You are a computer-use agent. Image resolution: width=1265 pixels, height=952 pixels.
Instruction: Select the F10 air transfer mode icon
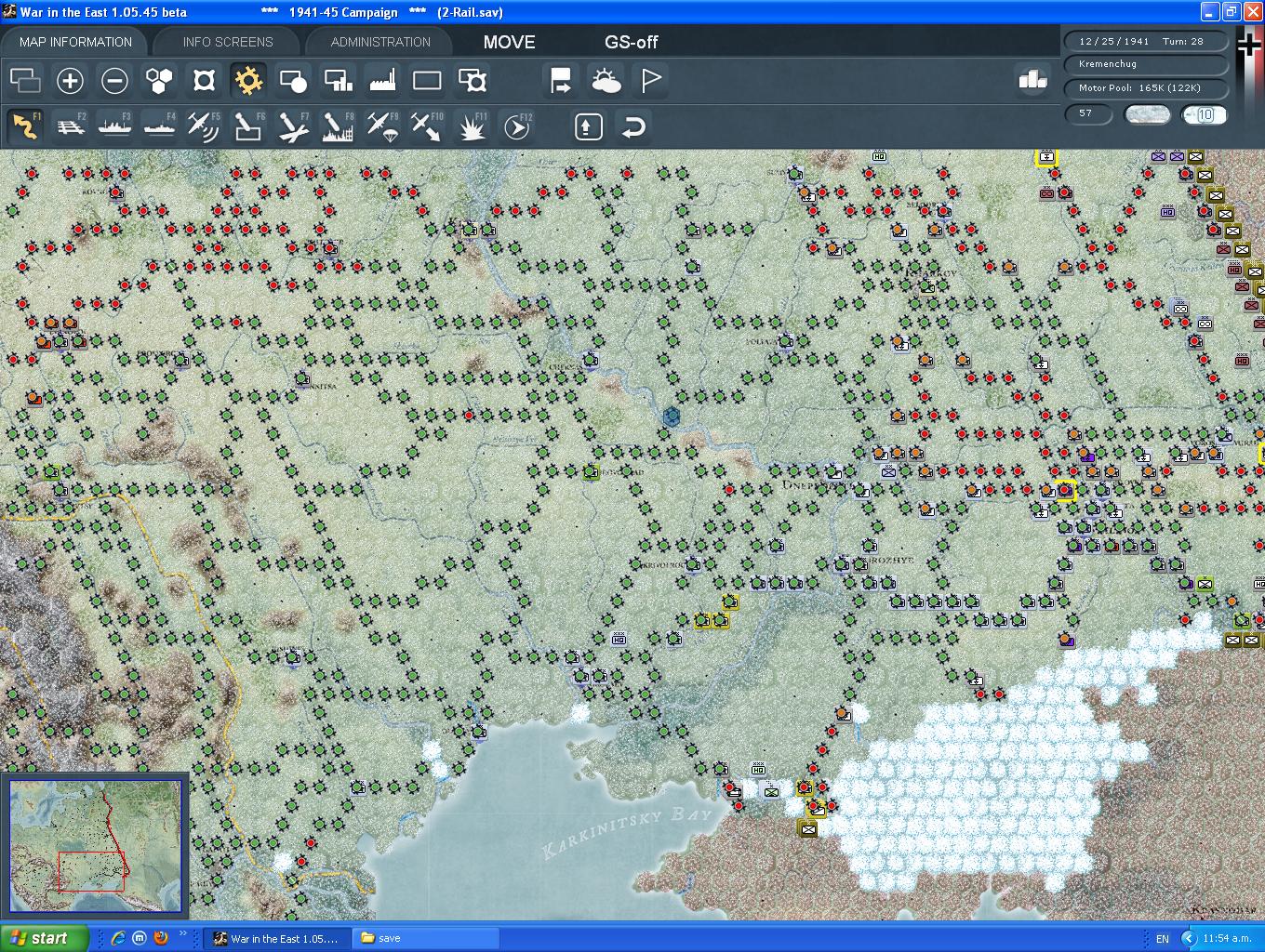point(427,126)
